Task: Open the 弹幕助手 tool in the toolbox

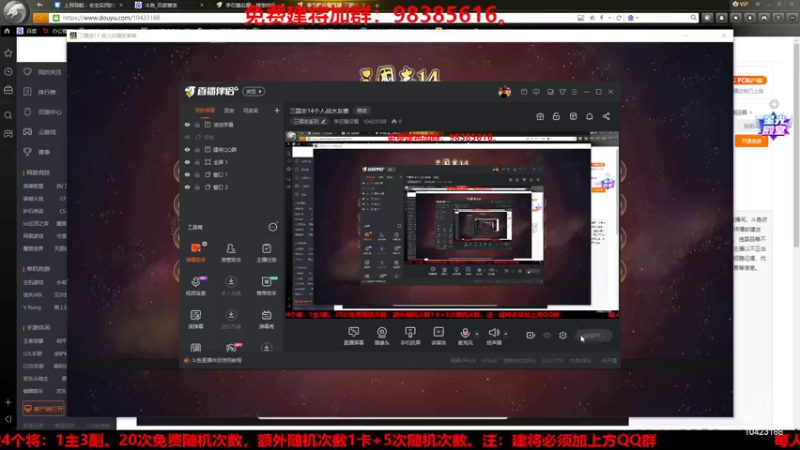Action: click(x=195, y=253)
